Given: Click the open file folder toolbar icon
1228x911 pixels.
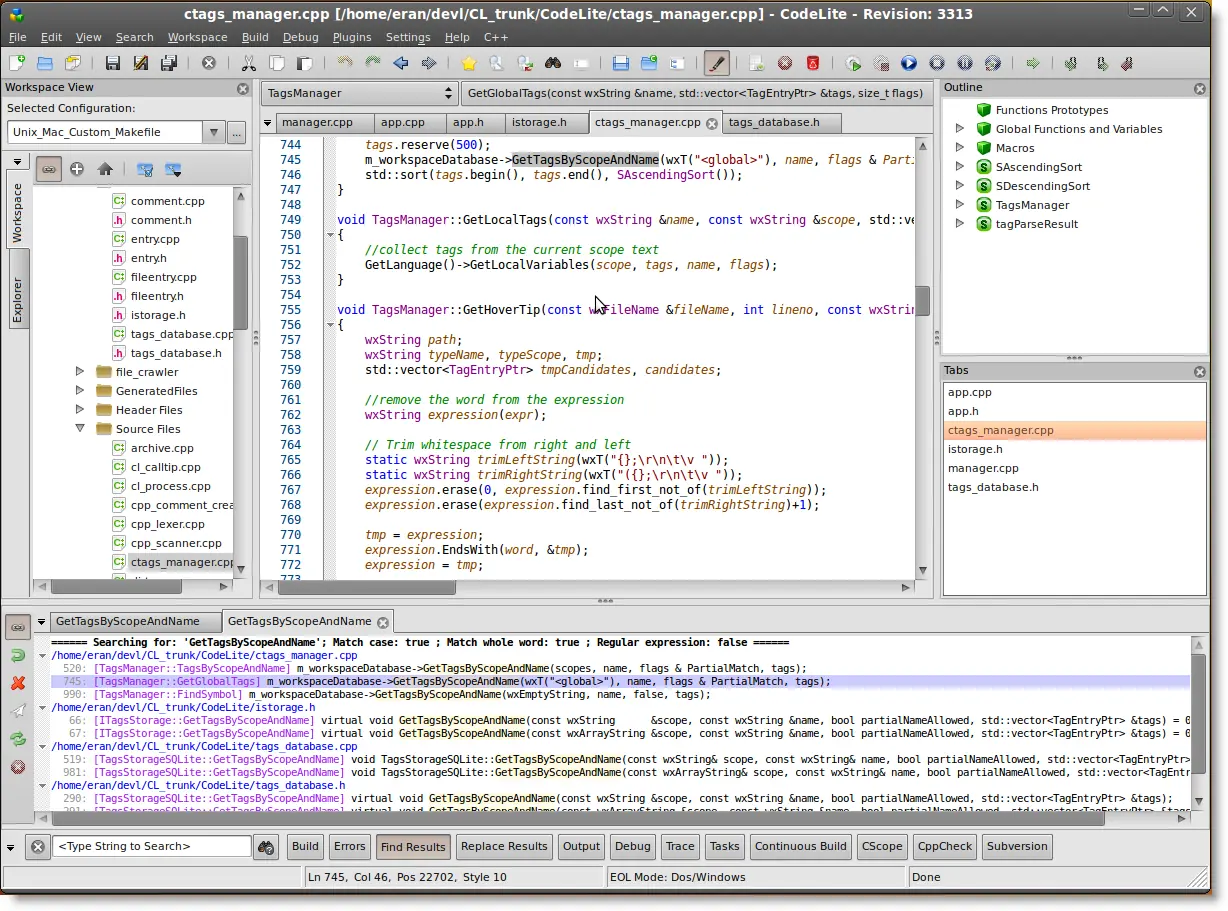Looking at the screenshot, I should 45,63.
